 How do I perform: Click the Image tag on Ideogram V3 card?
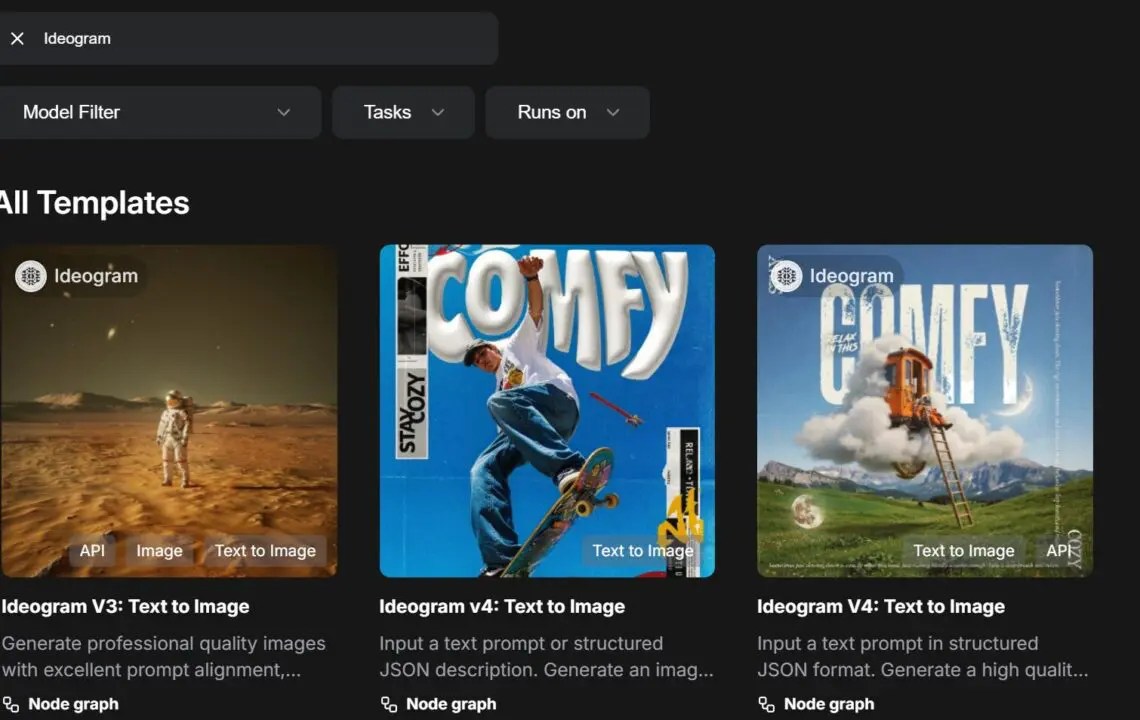coord(159,551)
